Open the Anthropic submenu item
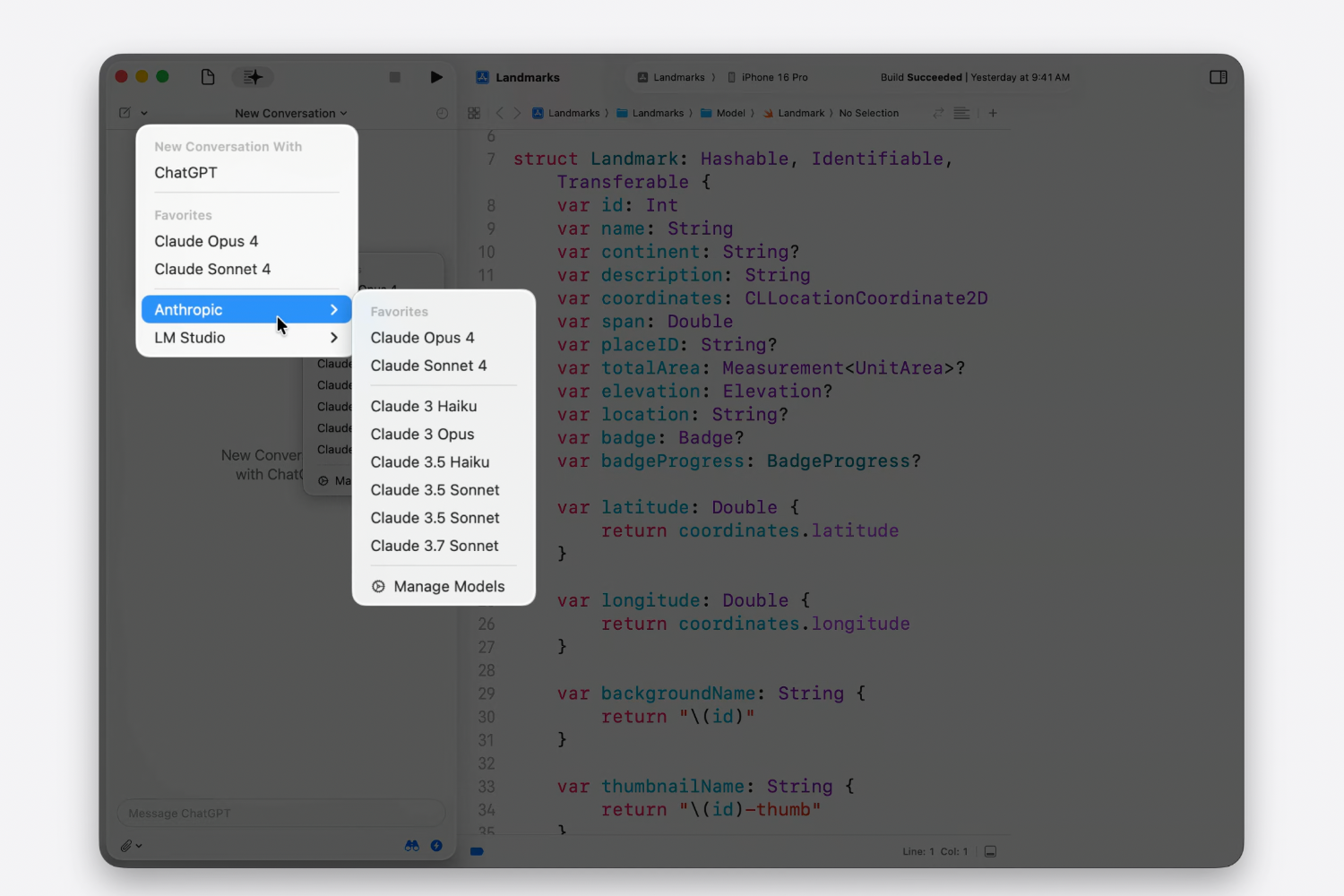 coord(246,310)
